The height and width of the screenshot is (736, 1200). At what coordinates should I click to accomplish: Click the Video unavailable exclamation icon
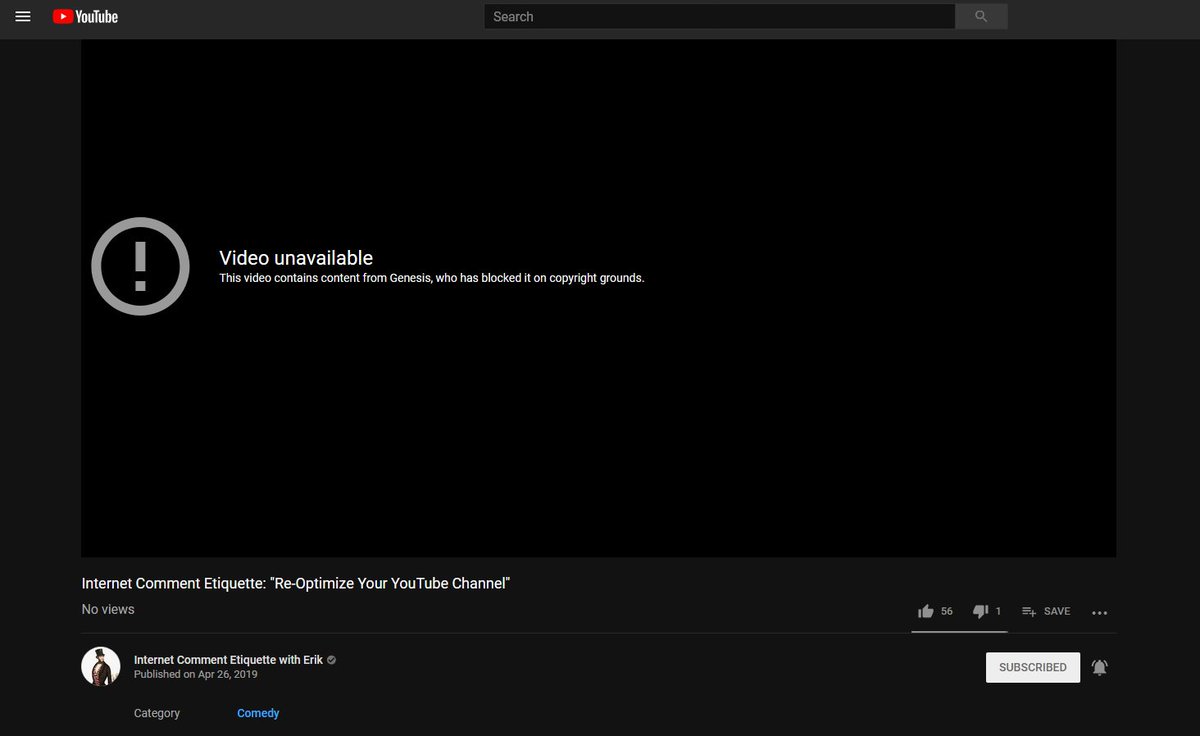click(x=140, y=267)
